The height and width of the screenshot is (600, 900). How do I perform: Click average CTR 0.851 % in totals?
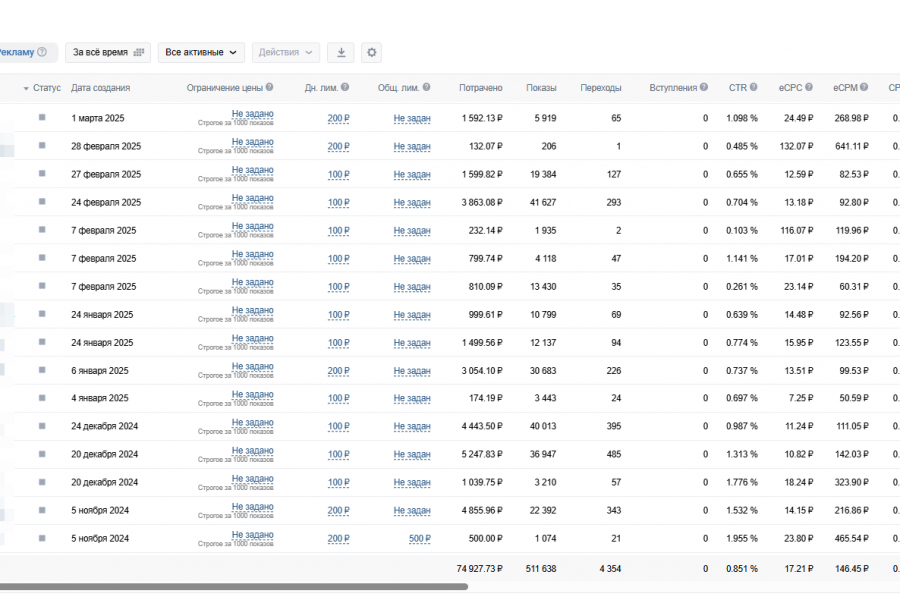(742, 568)
